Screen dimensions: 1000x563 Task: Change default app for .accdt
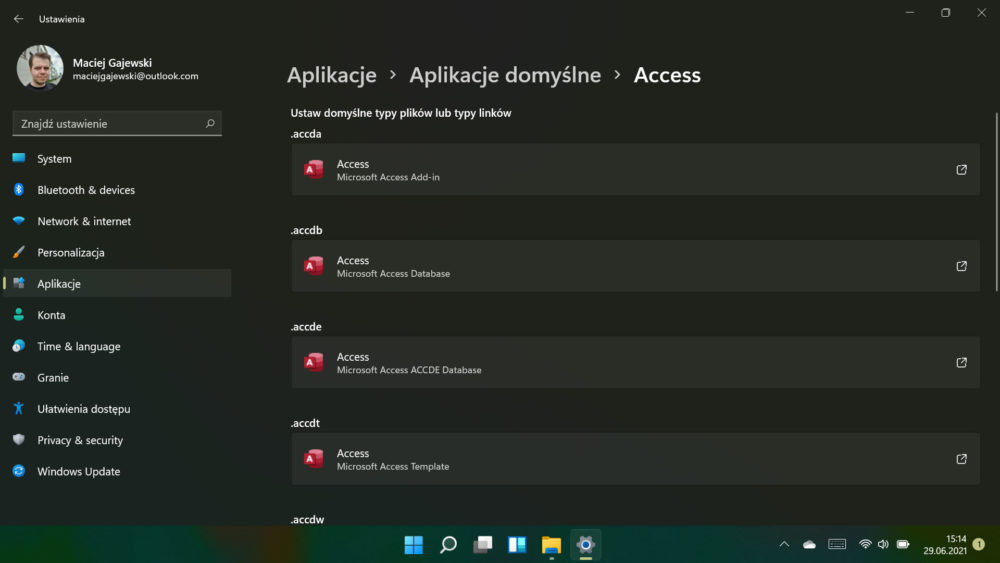(635, 458)
